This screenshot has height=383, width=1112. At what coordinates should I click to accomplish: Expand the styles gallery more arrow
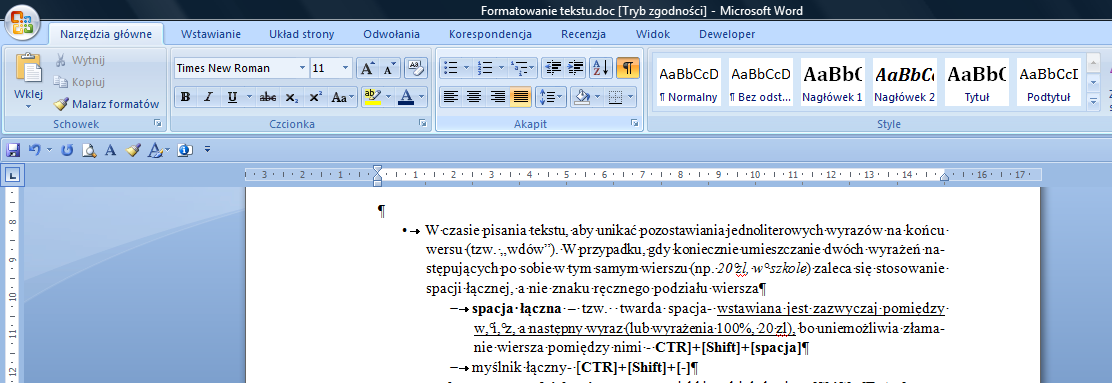tap(1093, 101)
